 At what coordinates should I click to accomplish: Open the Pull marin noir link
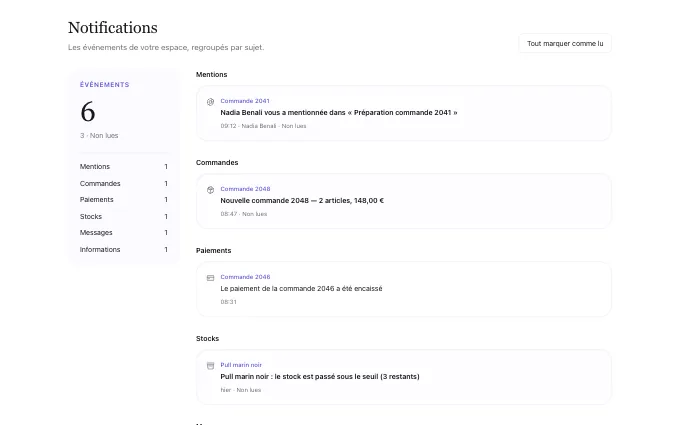pos(241,365)
